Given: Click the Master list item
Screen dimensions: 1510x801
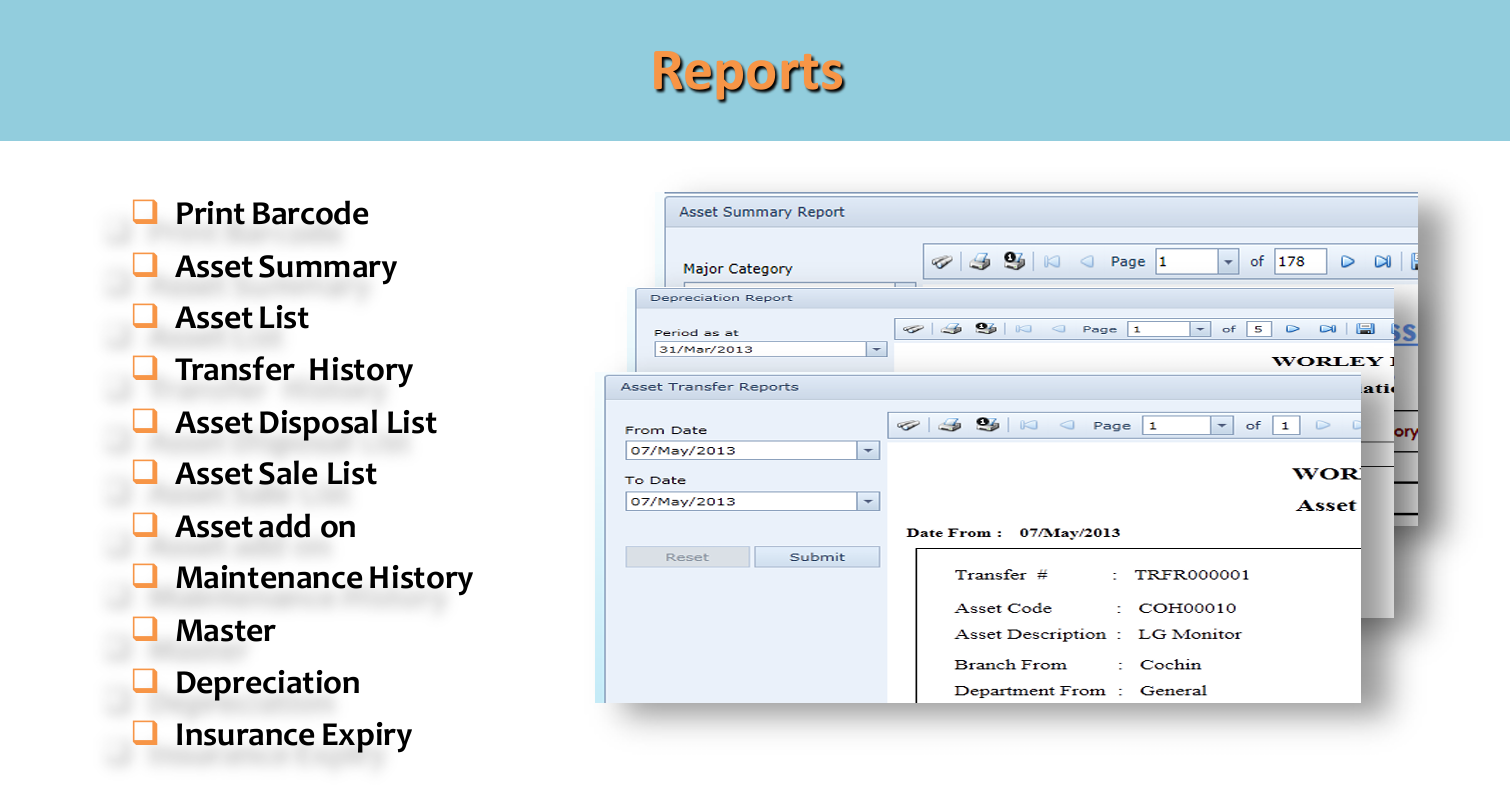Looking at the screenshot, I should click(225, 630).
